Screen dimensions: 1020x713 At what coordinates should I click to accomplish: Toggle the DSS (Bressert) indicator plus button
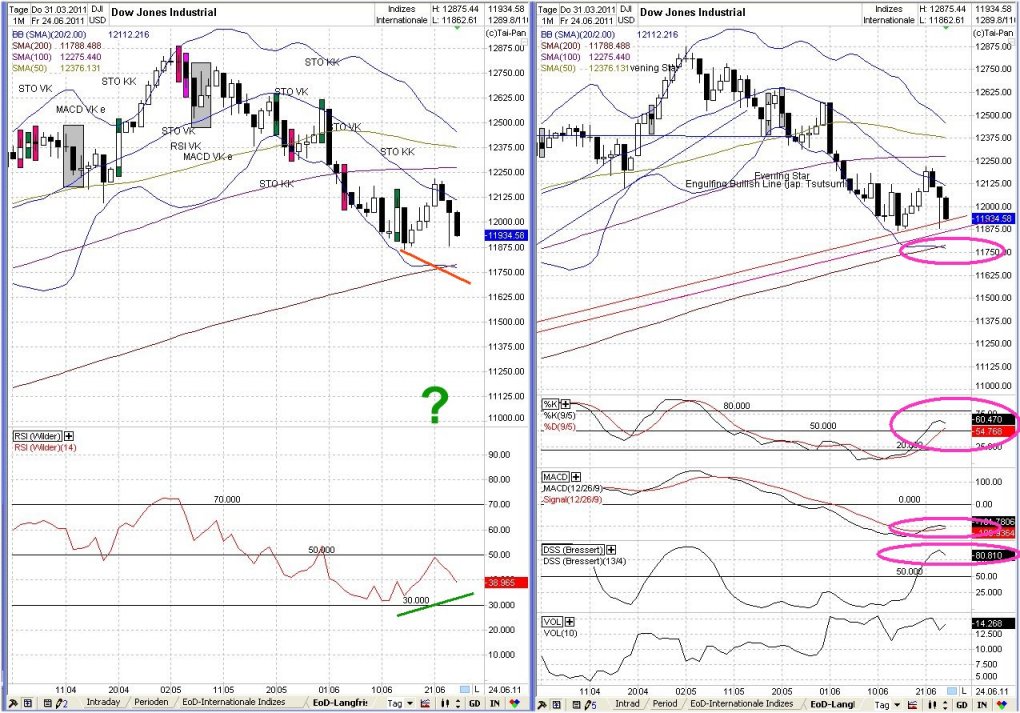(611, 550)
